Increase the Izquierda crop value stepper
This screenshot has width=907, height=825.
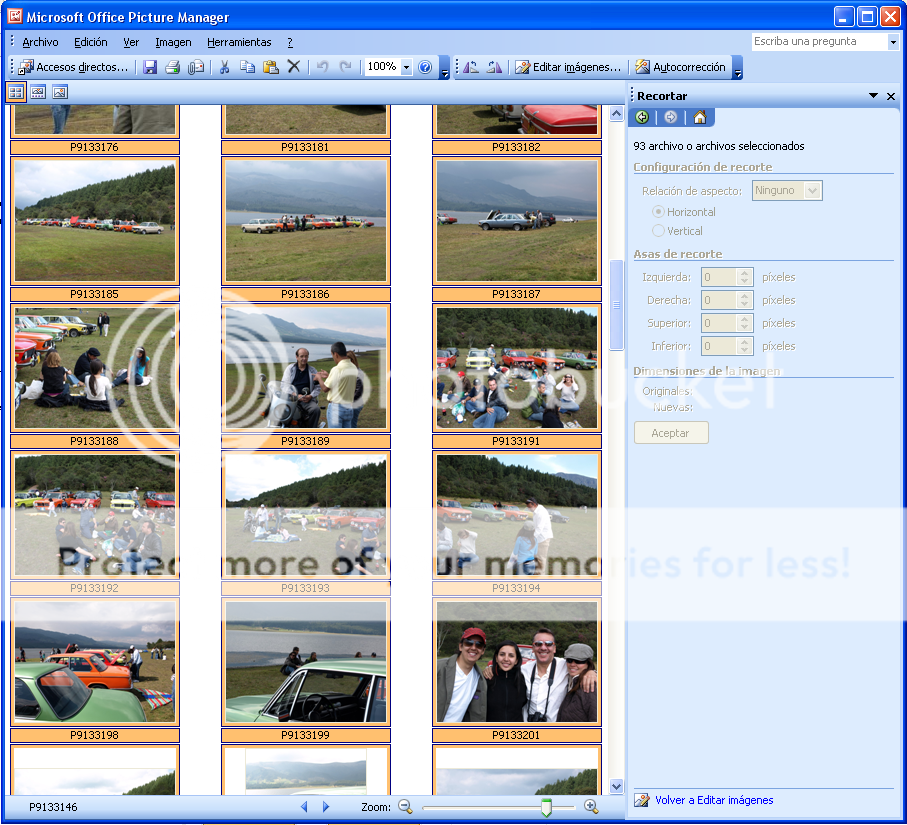pos(745,273)
